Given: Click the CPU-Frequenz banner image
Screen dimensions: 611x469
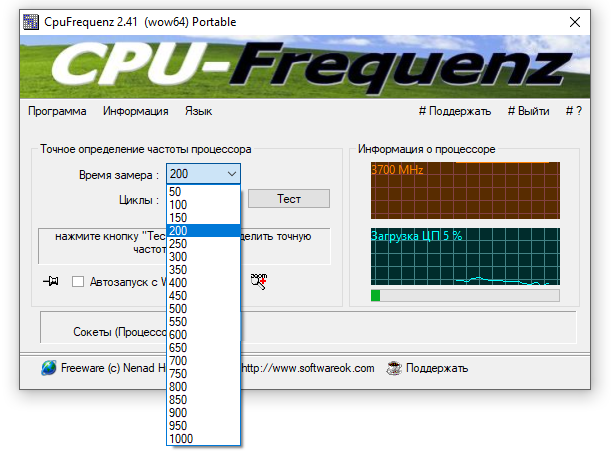Looking at the screenshot, I should (x=305, y=67).
